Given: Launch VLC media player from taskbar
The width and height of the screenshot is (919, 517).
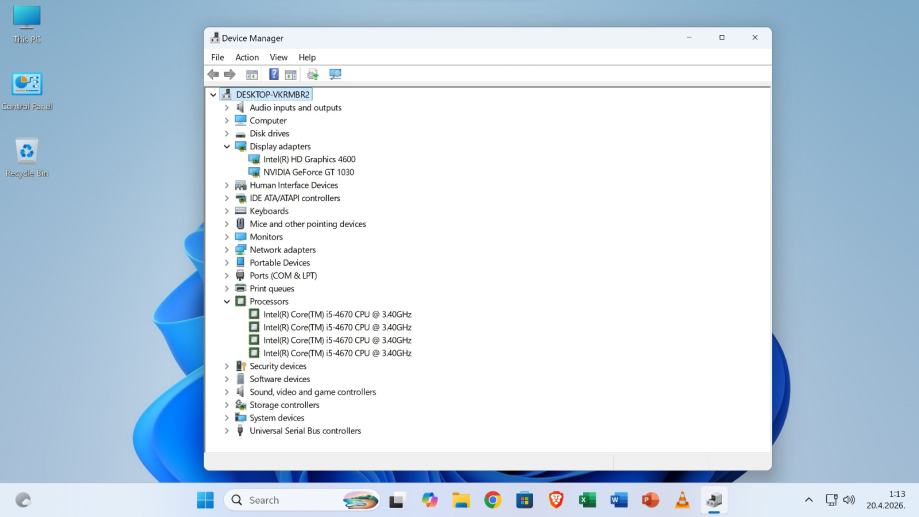Looking at the screenshot, I should pyautogui.click(x=682, y=500).
